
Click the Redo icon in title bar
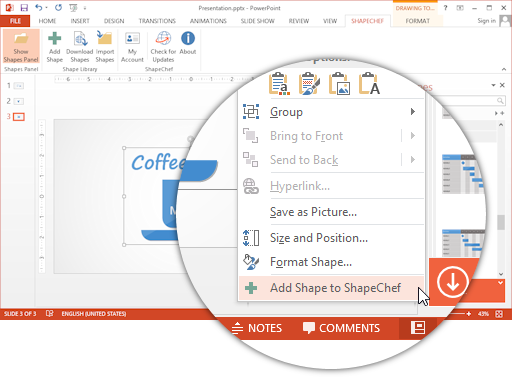[x=58, y=7]
